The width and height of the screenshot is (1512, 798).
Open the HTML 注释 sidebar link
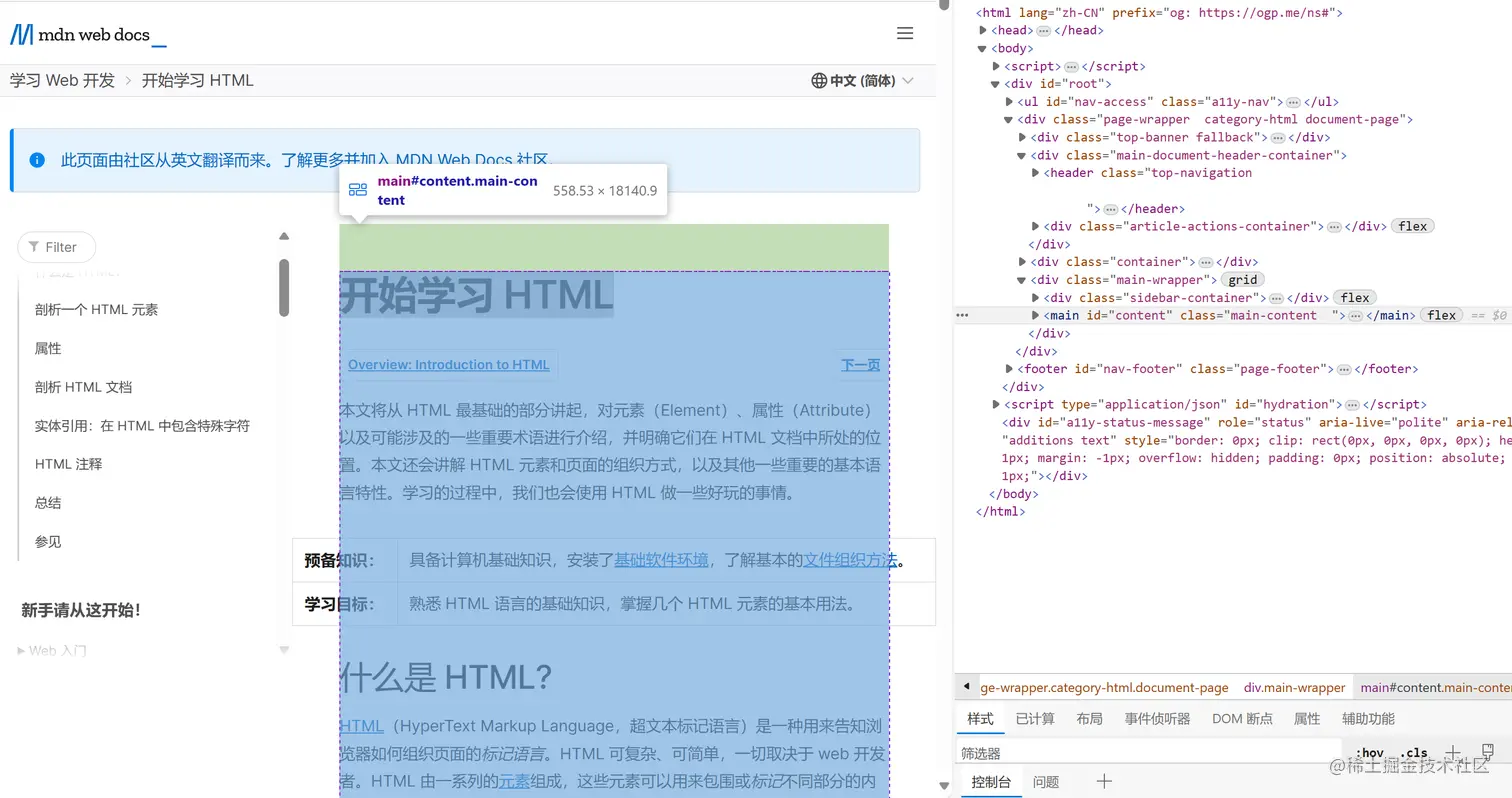tap(69, 464)
